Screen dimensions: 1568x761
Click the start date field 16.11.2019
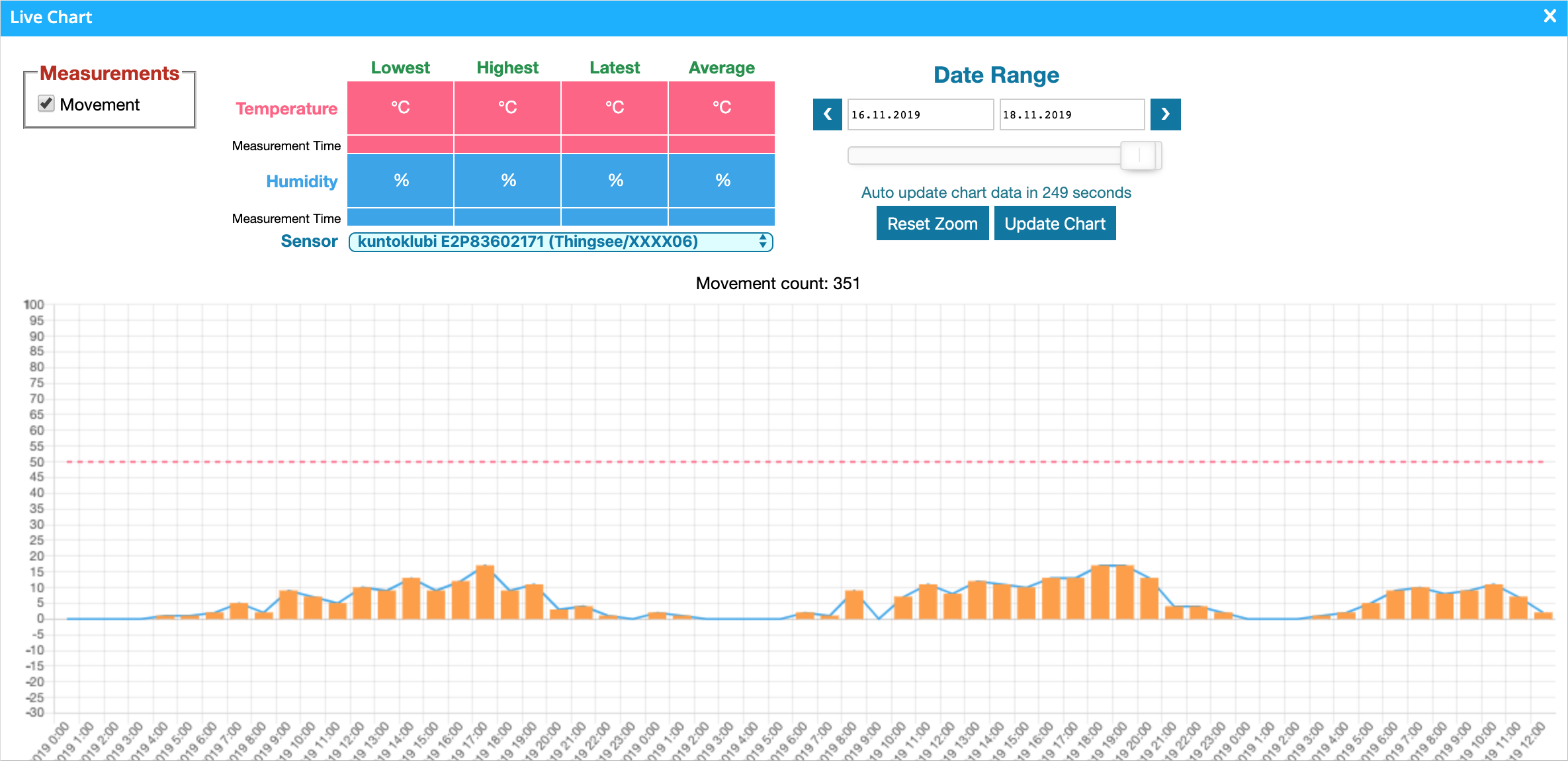click(x=920, y=114)
